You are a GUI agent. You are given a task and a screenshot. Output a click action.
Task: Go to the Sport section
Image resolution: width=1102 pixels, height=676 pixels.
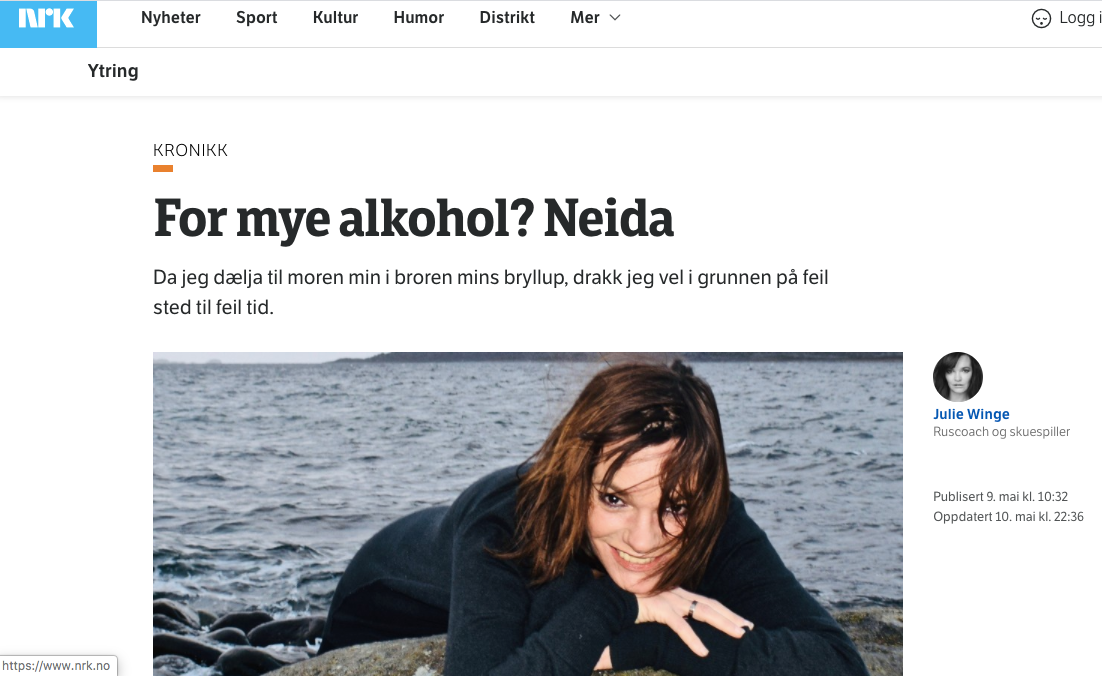tap(257, 18)
